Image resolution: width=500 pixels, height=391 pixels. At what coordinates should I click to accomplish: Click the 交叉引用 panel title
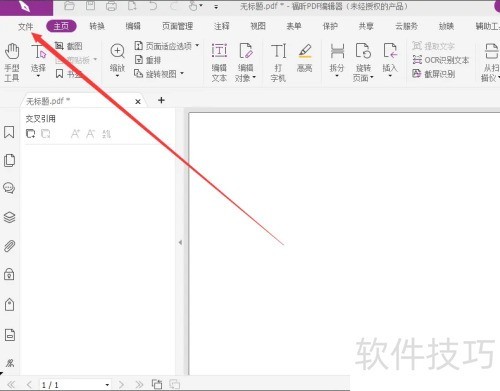coord(41,119)
